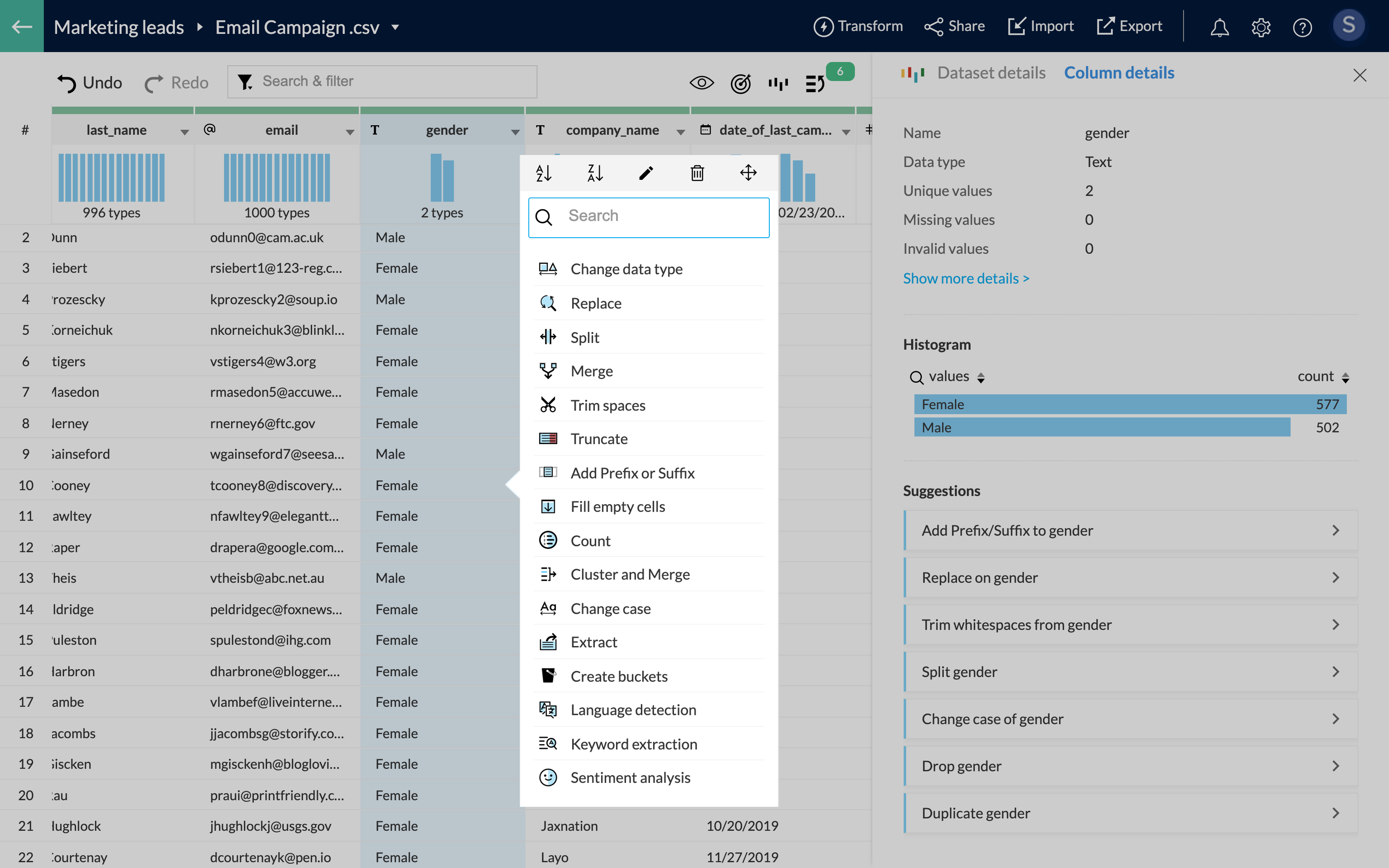Open the notifications bell icon
Screen dimensions: 1389x868
click(1219, 27)
